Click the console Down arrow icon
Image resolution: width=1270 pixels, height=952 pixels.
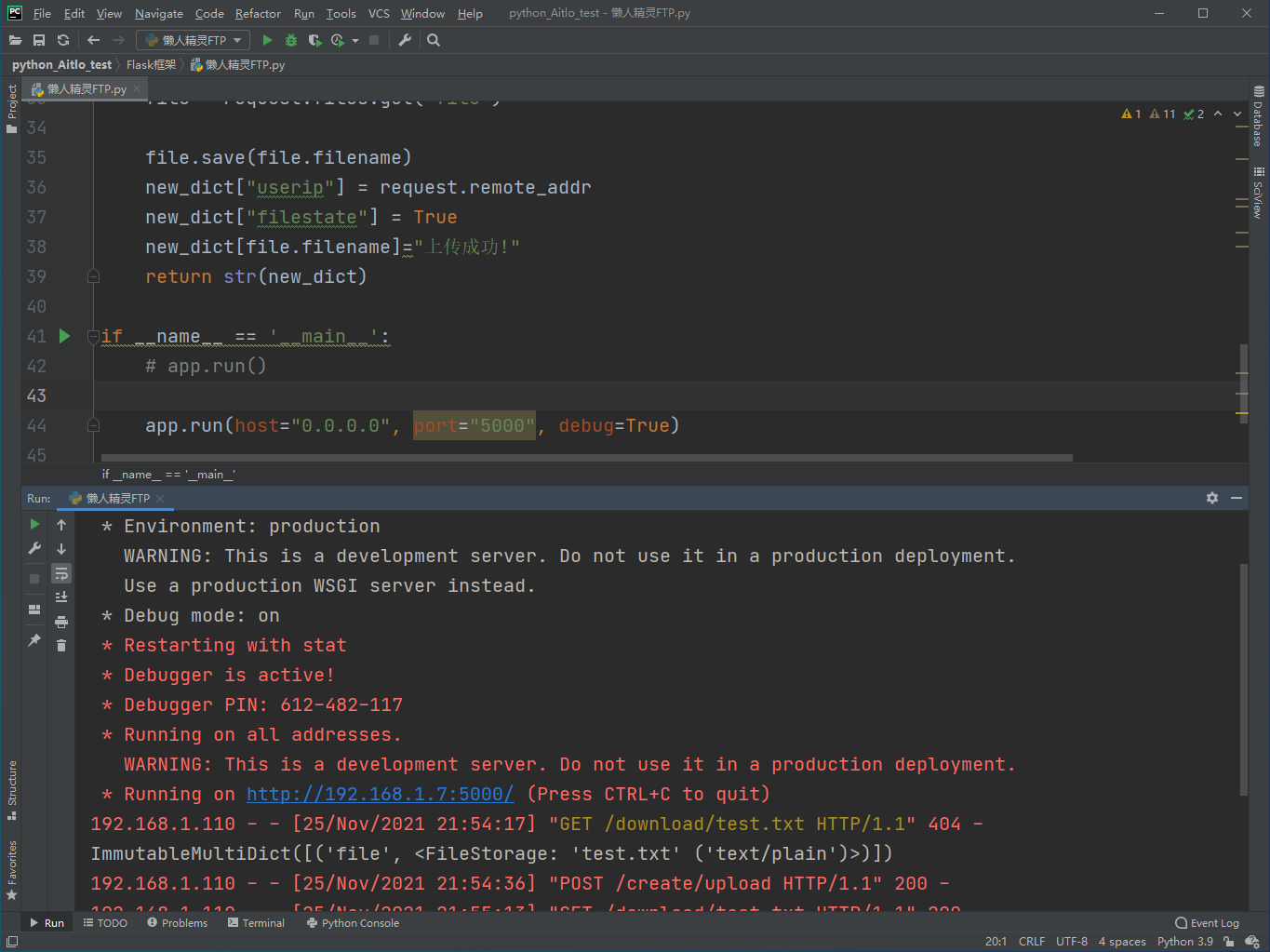[61, 549]
